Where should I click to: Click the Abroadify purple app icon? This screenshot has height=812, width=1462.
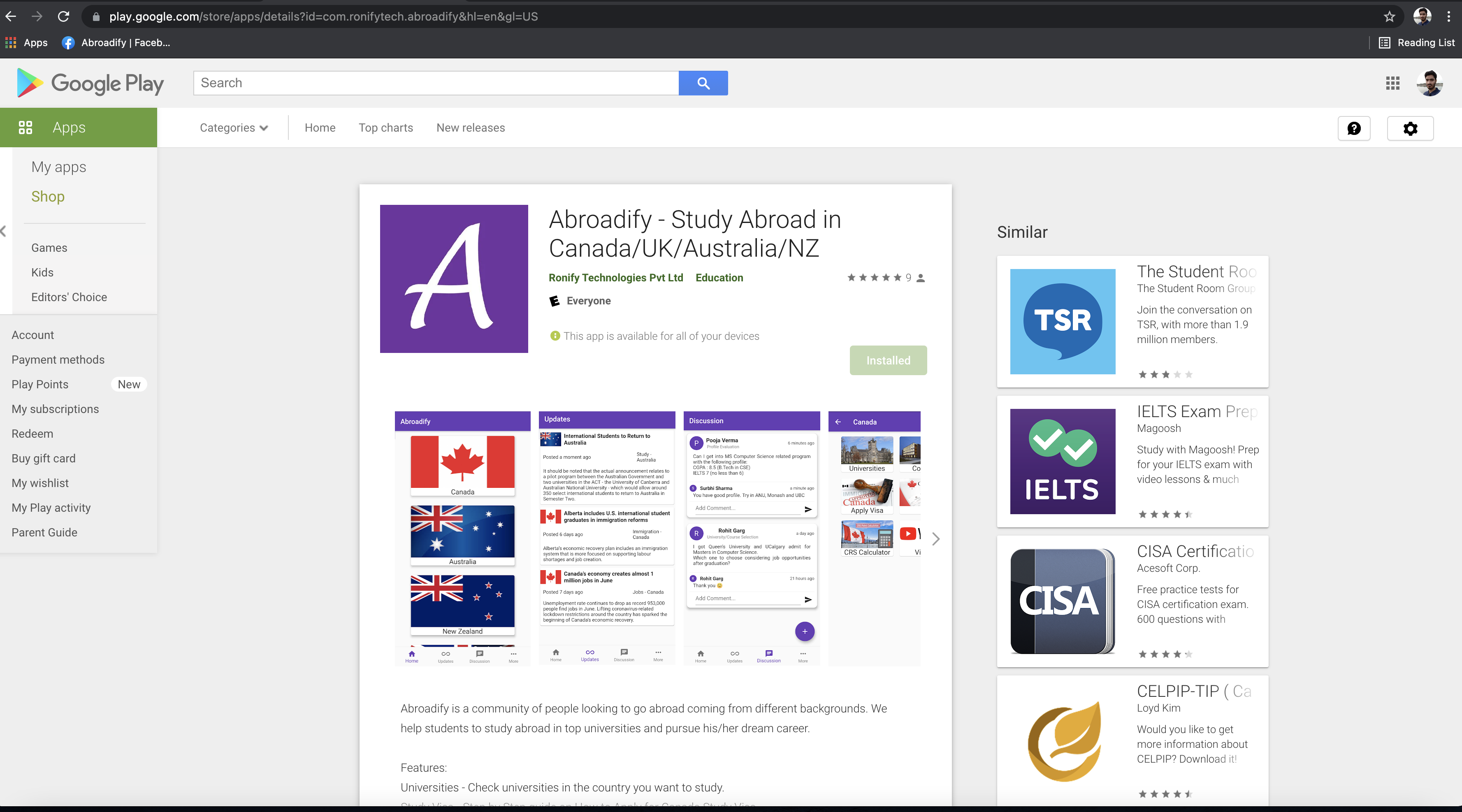point(453,278)
